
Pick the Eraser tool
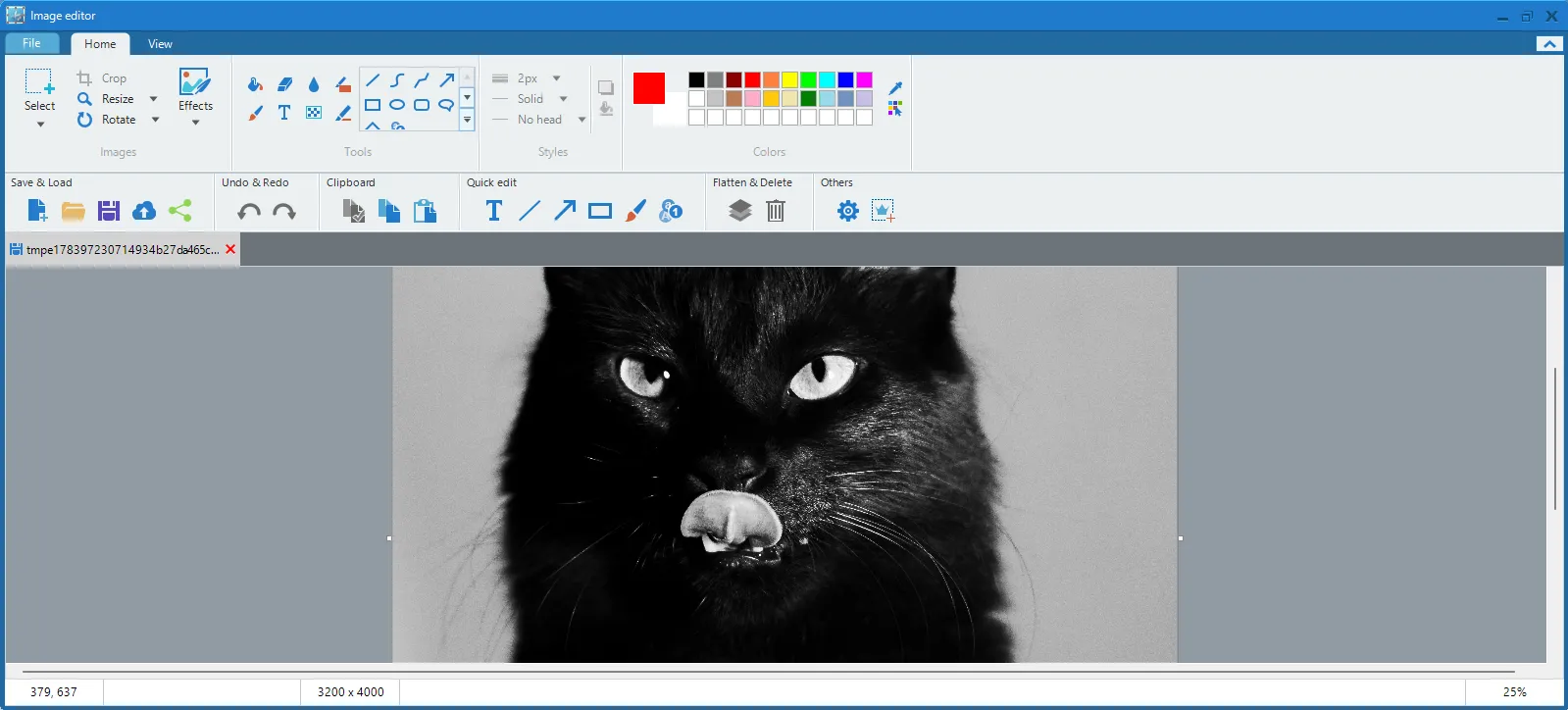pos(284,84)
